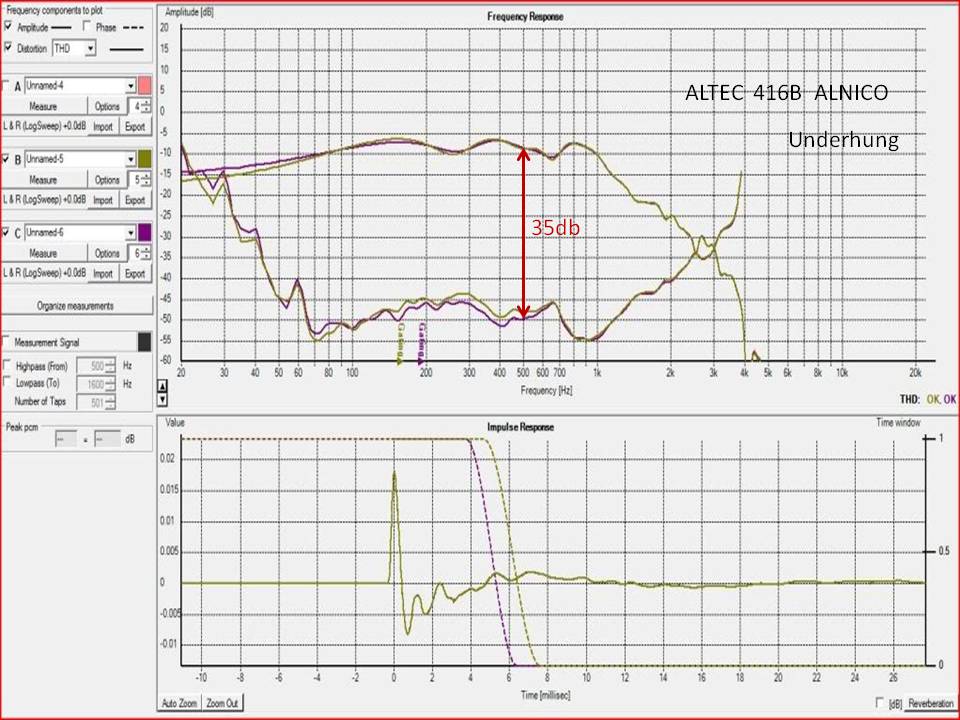This screenshot has height=720, width=960.
Task: Click the olive color swatch for slot B
Action: coord(144,159)
